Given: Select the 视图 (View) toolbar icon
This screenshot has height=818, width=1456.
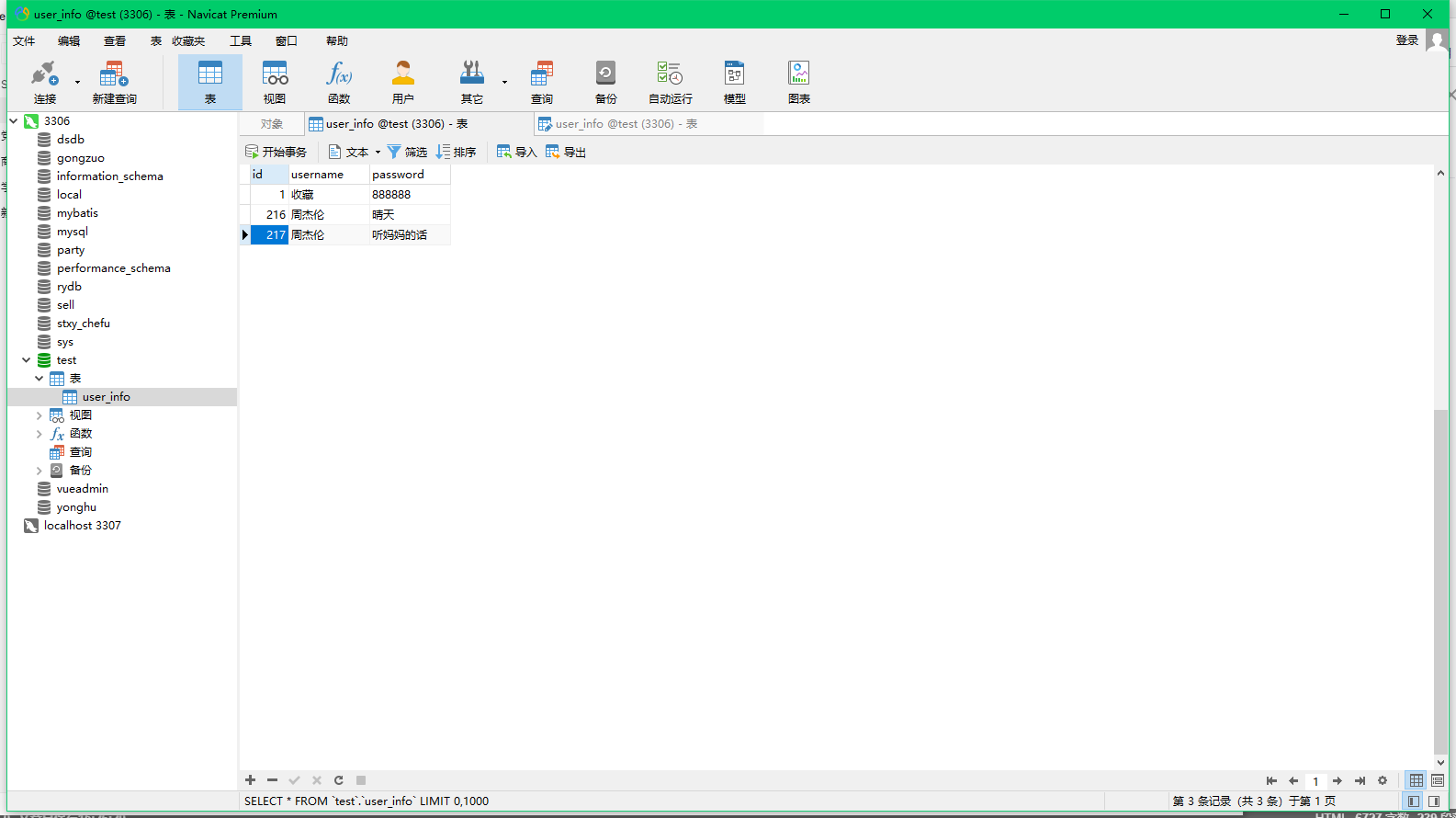Looking at the screenshot, I should point(274,82).
